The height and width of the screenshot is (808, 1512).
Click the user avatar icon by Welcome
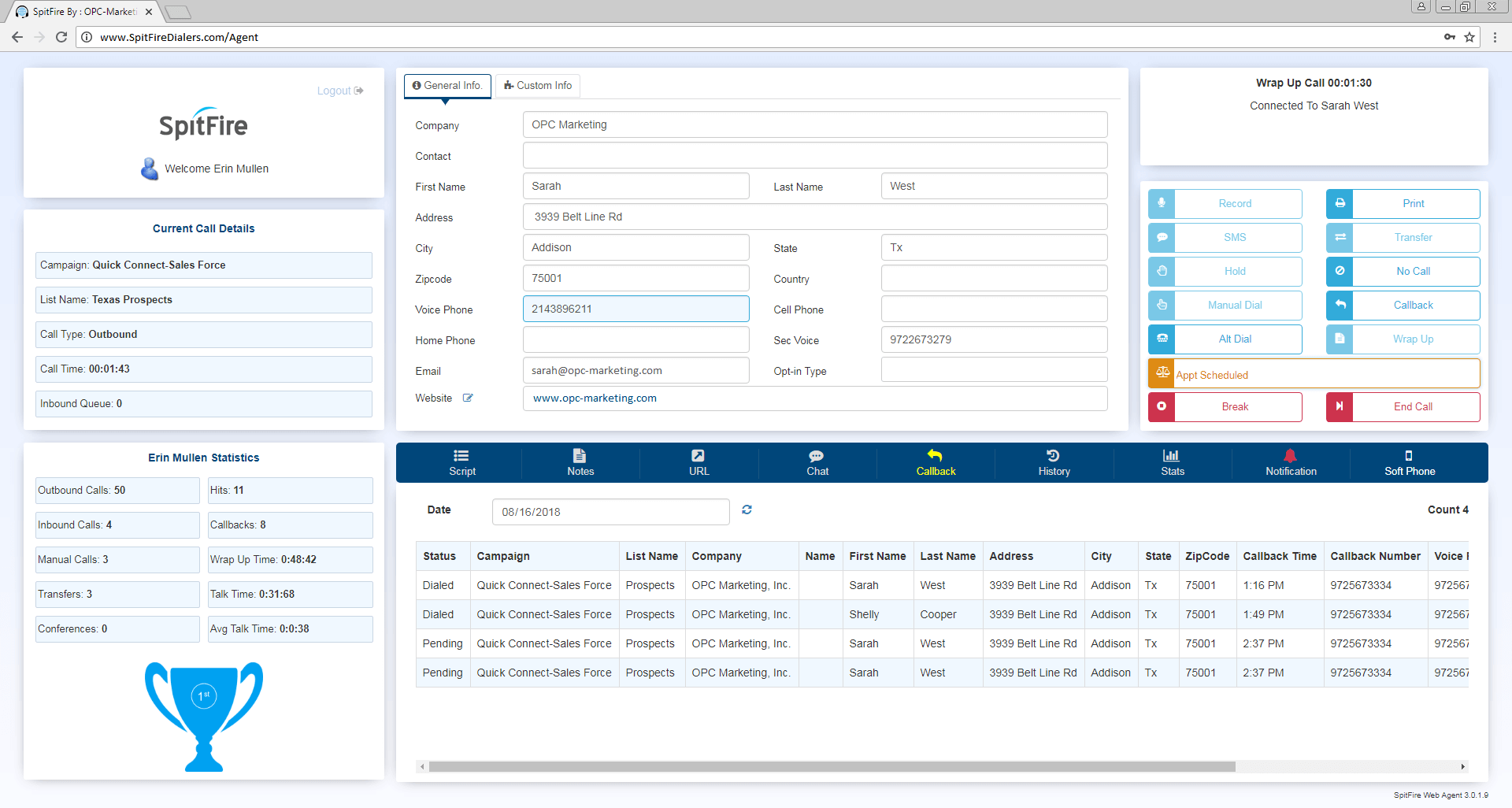click(x=150, y=169)
